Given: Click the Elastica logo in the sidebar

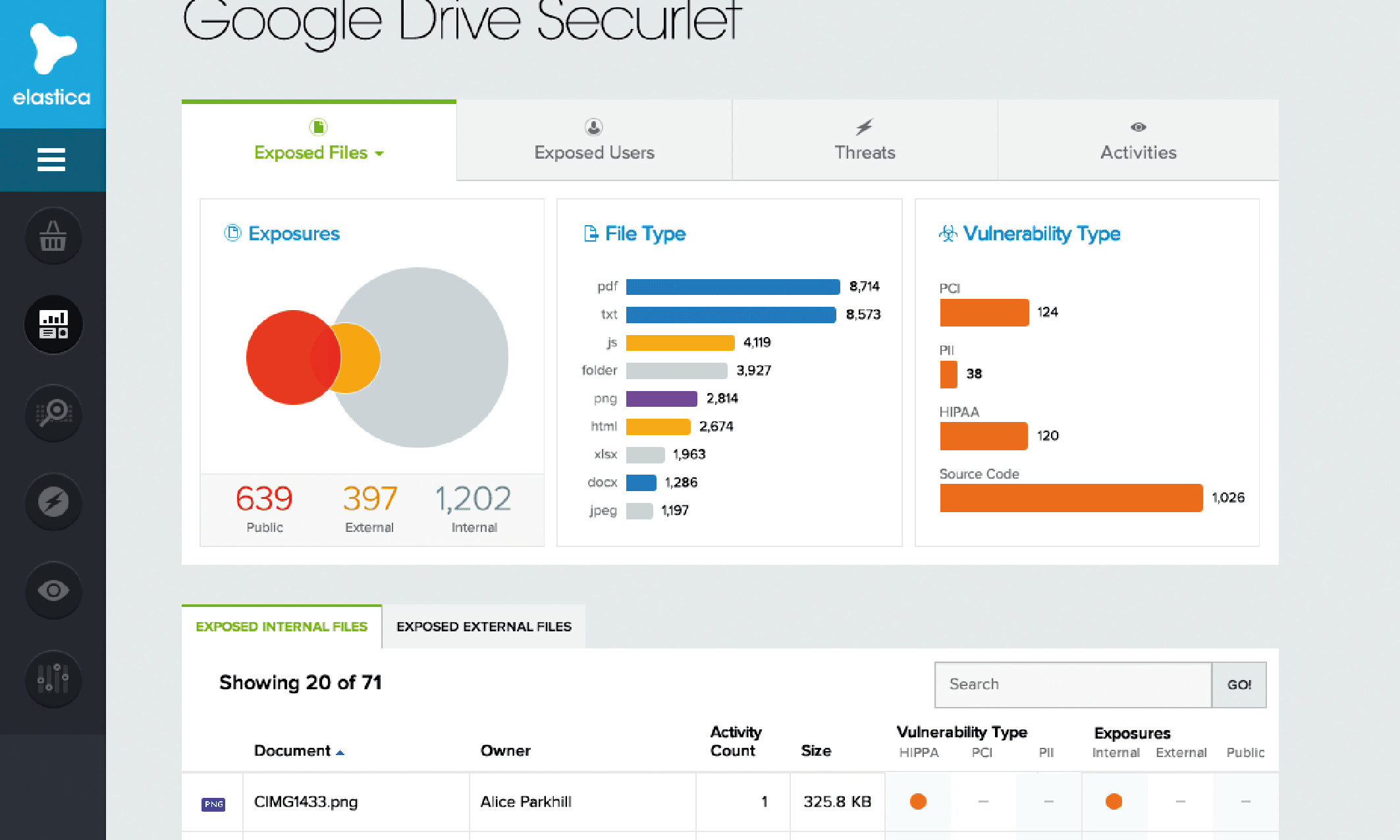Looking at the screenshot, I should [52, 65].
